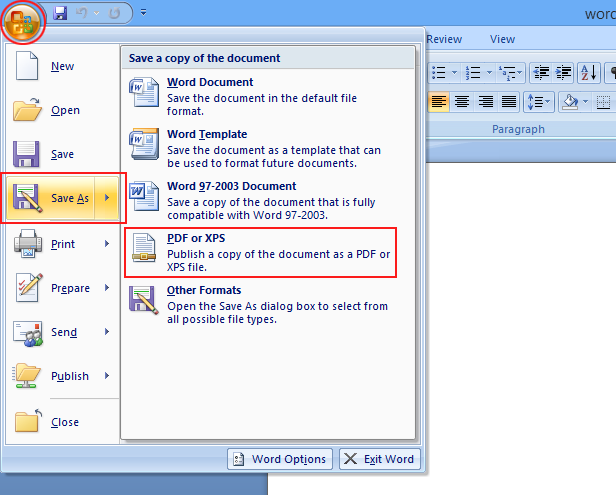
Task: Click the folder icon beside Open
Action: 27,109
